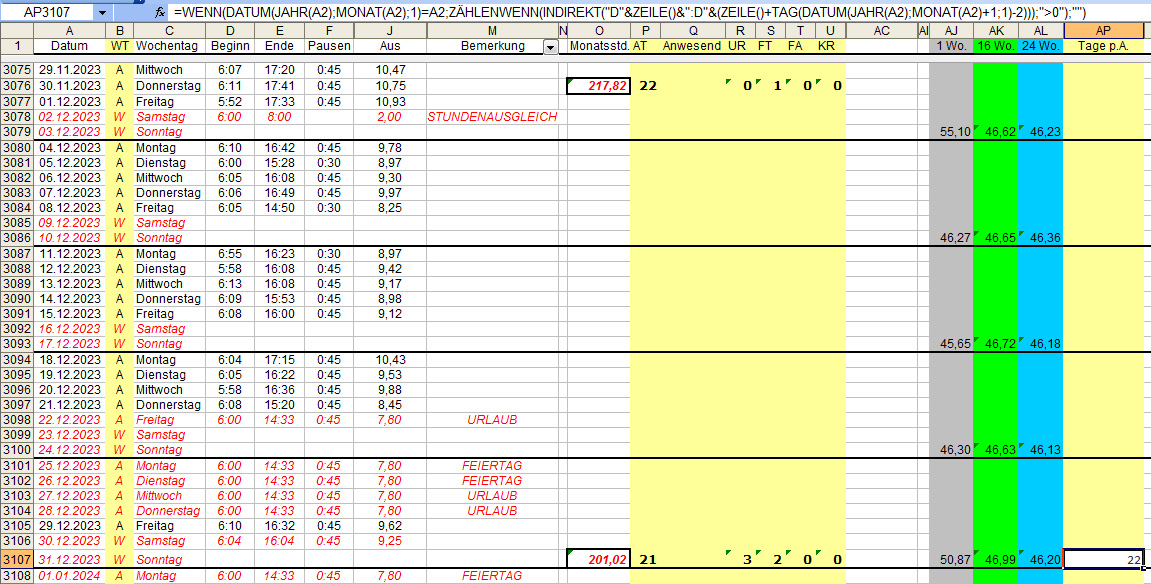Screen dimensions: 1151x584
Task: Select the STUNDENAUSGLEICH remark cell
Action: pos(492,117)
